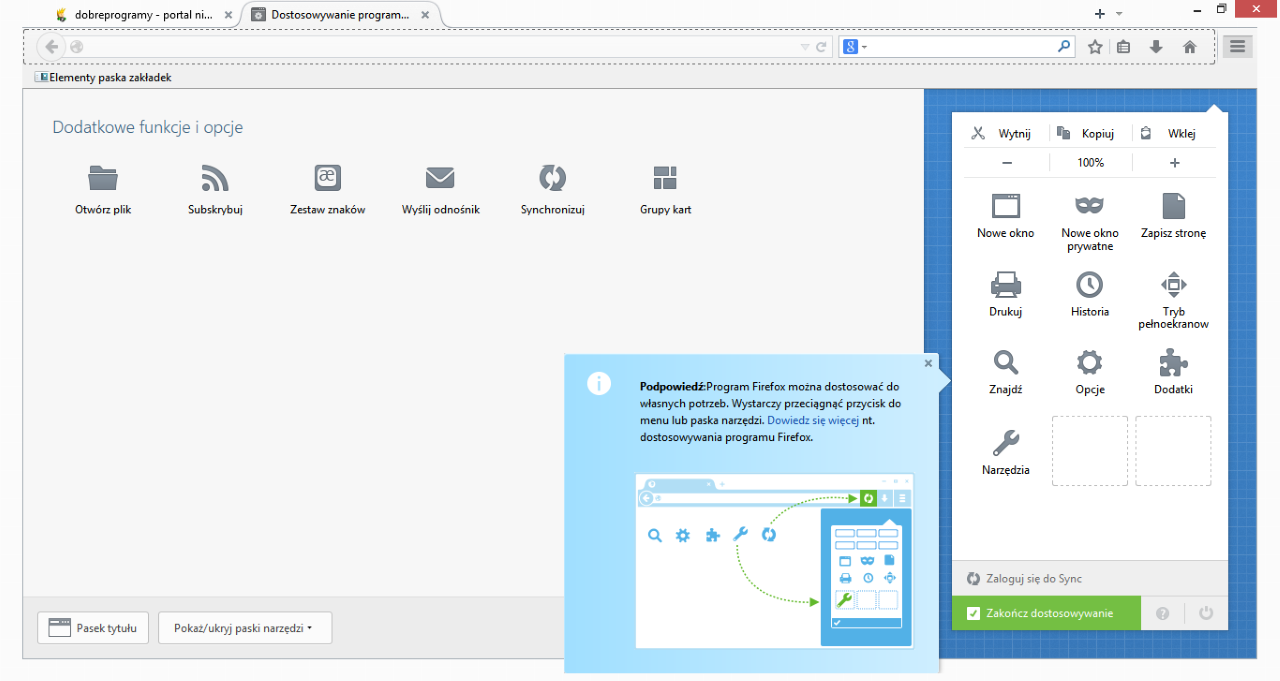This screenshot has height=681, width=1280.
Task: Toggle Pasek tytułu visibility
Action: click(x=92, y=627)
